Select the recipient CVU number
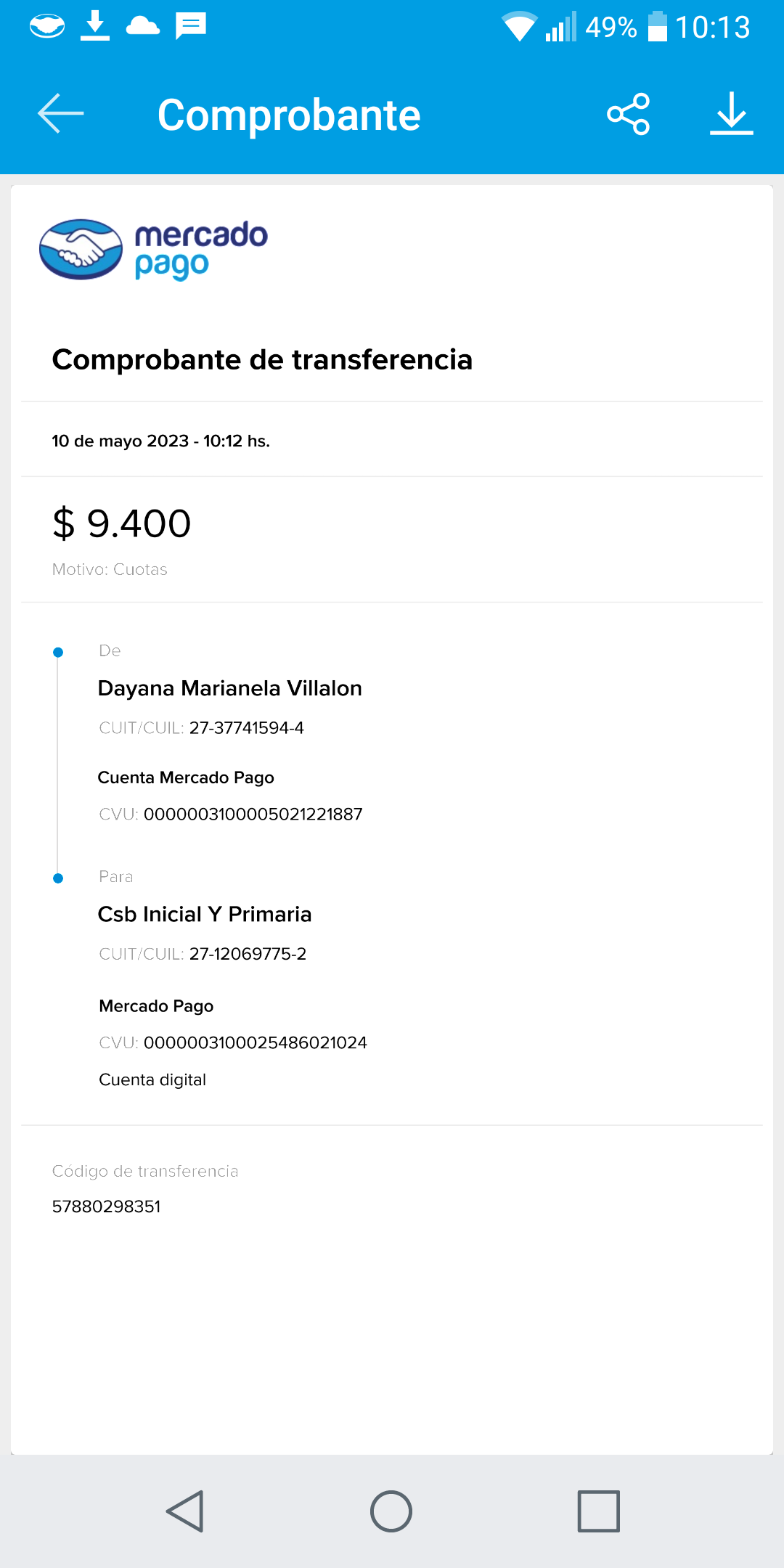The width and height of the screenshot is (784, 1568). (255, 1043)
